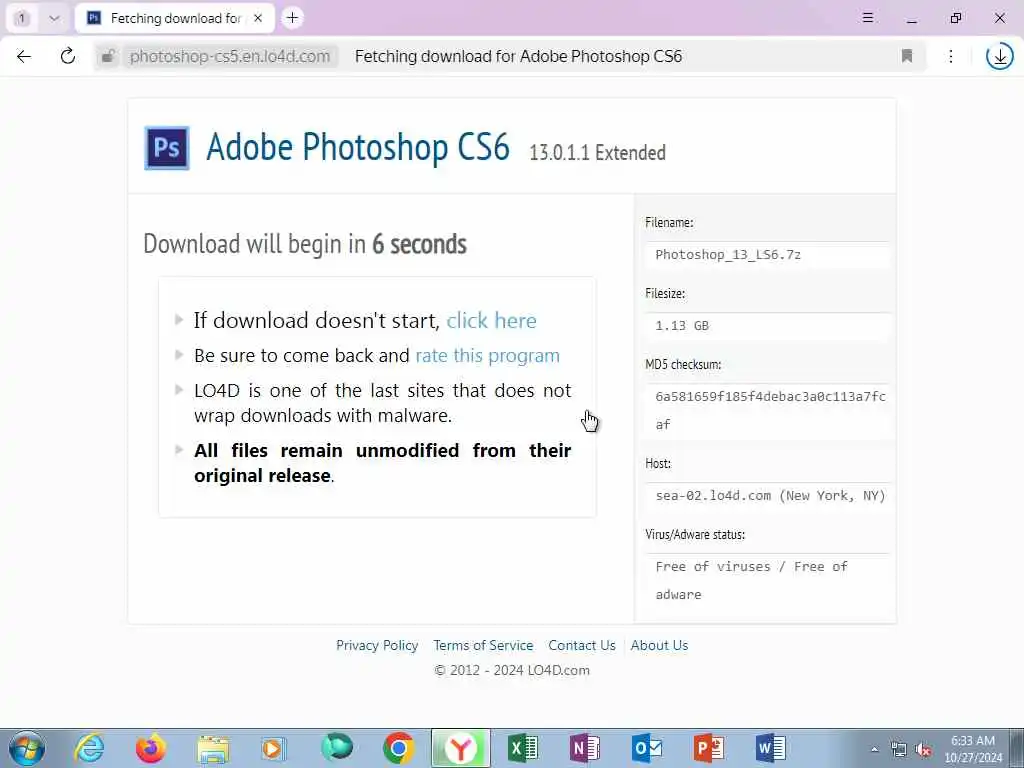Go back using the back arrow
Screen dimensions: 1024x768
(24, 56)
